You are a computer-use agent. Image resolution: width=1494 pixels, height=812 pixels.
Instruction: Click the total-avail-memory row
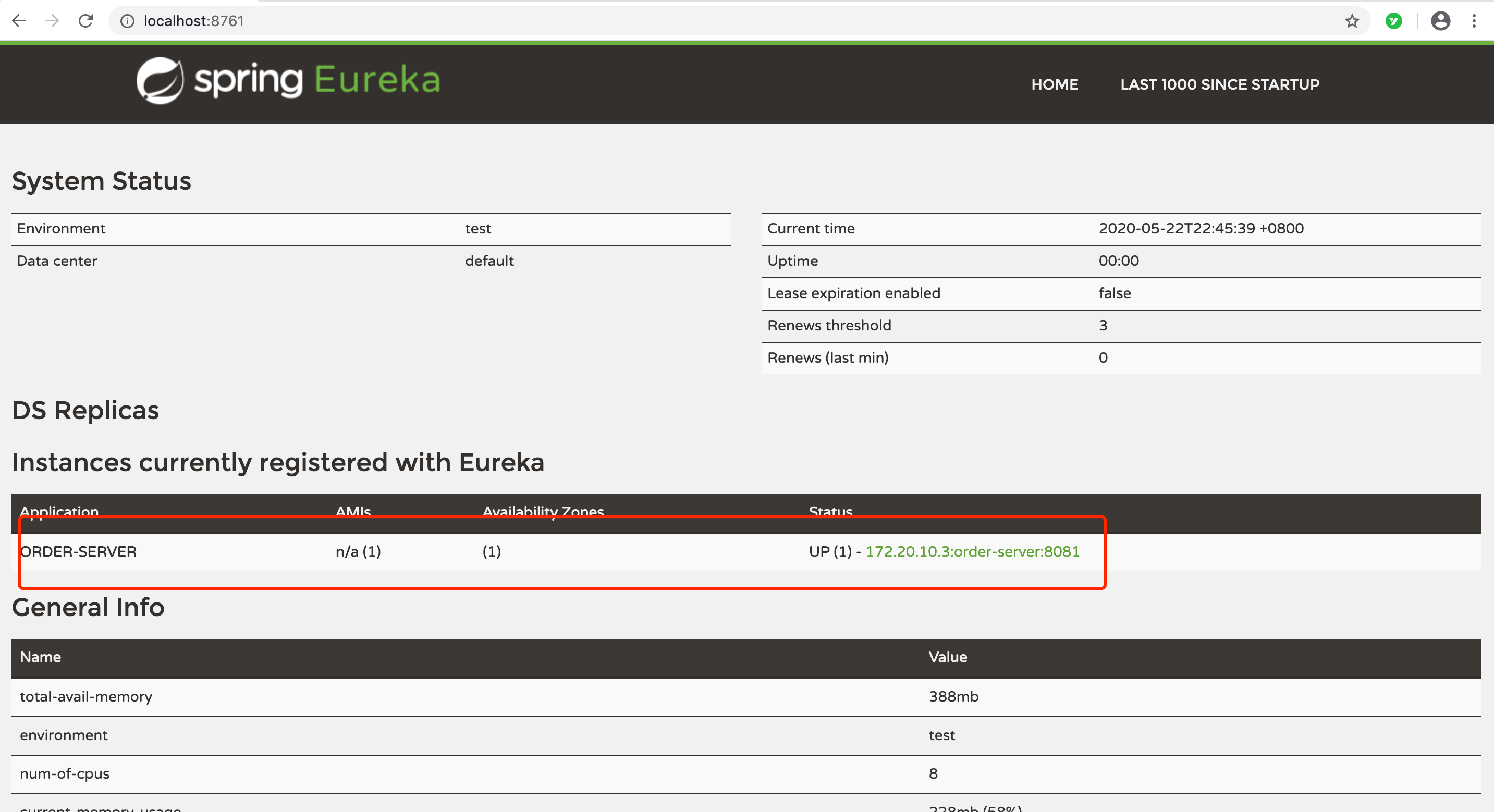point(86,697)
